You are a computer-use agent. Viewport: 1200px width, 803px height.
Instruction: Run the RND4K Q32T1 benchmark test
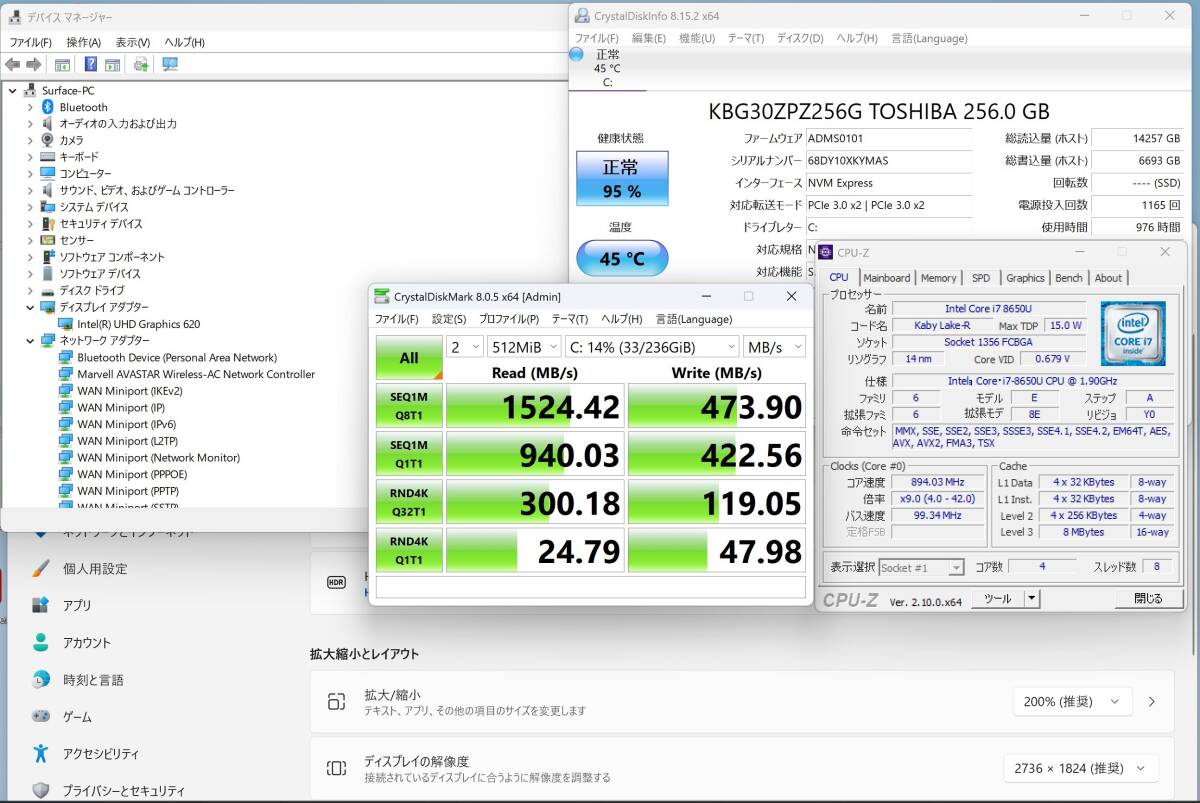(x=409, y=503)
